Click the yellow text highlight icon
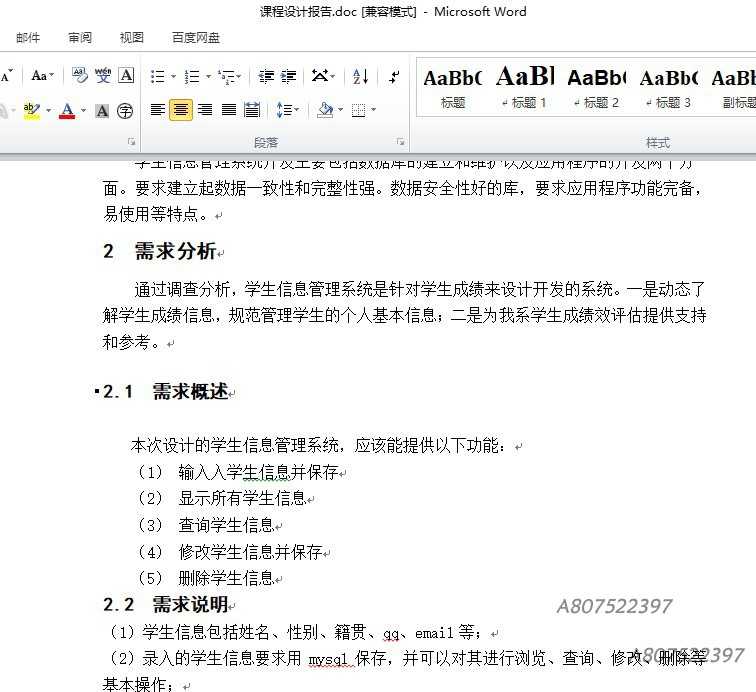The image size is (756, 692). tap(31, 111)
